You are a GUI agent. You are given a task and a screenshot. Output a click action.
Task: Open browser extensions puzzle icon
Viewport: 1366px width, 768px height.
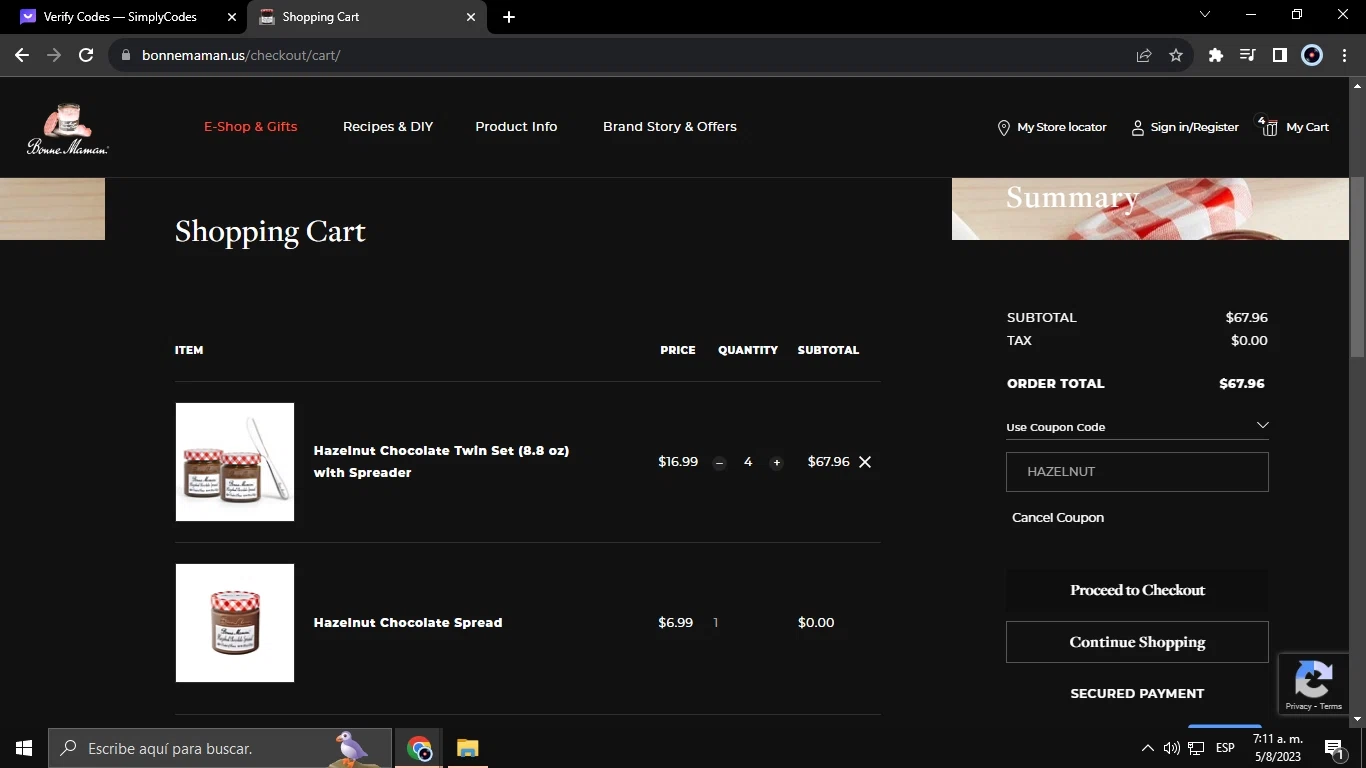click(1216, 55)
